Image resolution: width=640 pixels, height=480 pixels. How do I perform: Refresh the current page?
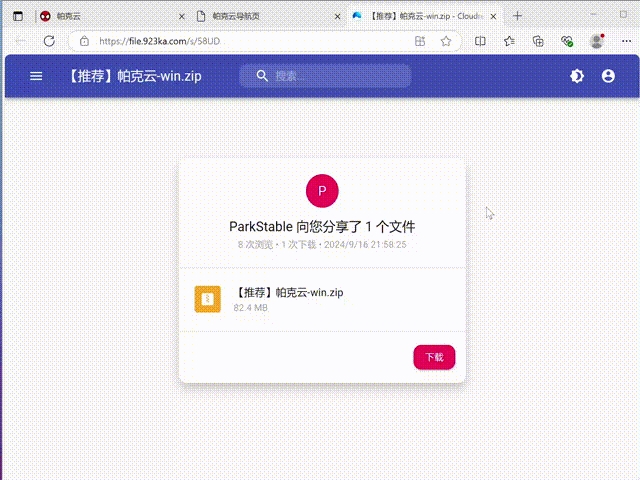[49, 41]
